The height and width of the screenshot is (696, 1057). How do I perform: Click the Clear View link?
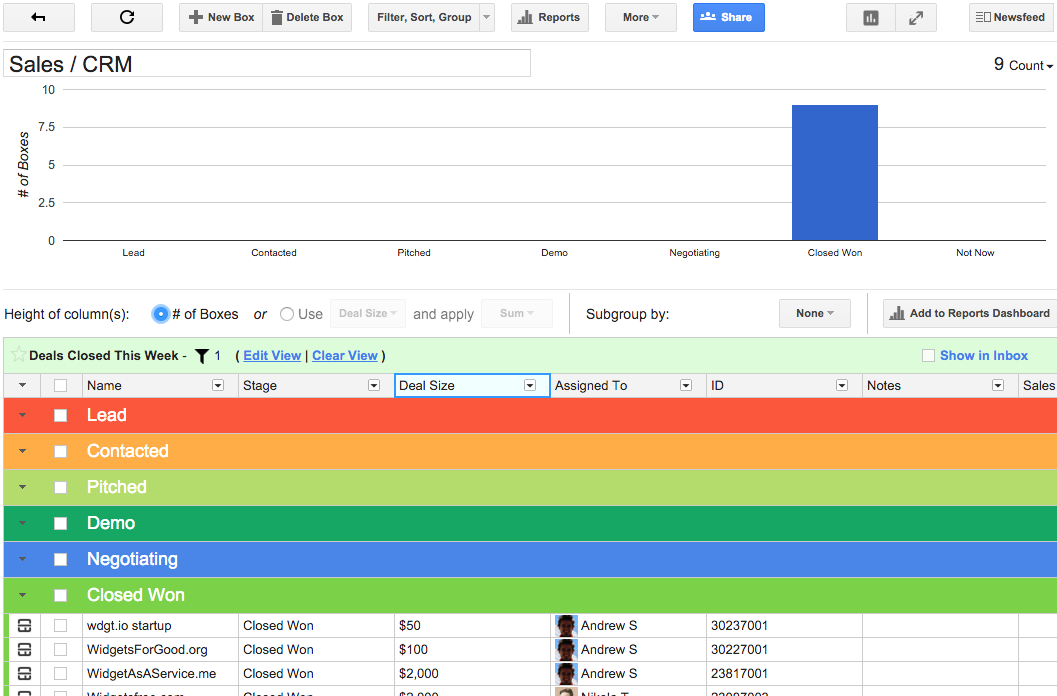click(344, 355)
